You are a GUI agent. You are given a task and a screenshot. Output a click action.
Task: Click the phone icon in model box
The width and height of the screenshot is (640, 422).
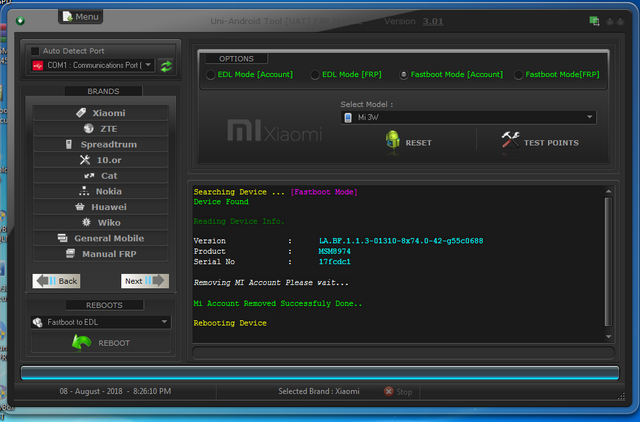tap(348, 118)
